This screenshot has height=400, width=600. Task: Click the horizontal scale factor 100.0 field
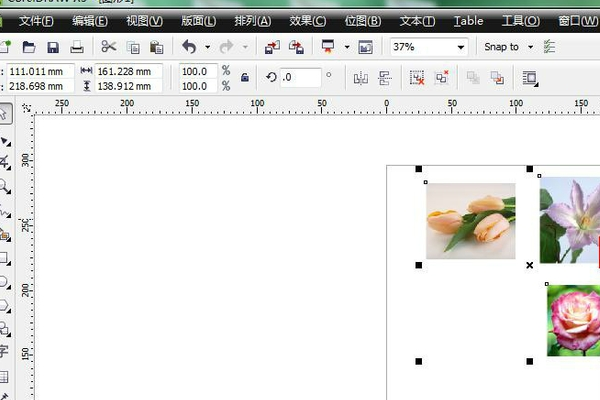tap(198, 71)
